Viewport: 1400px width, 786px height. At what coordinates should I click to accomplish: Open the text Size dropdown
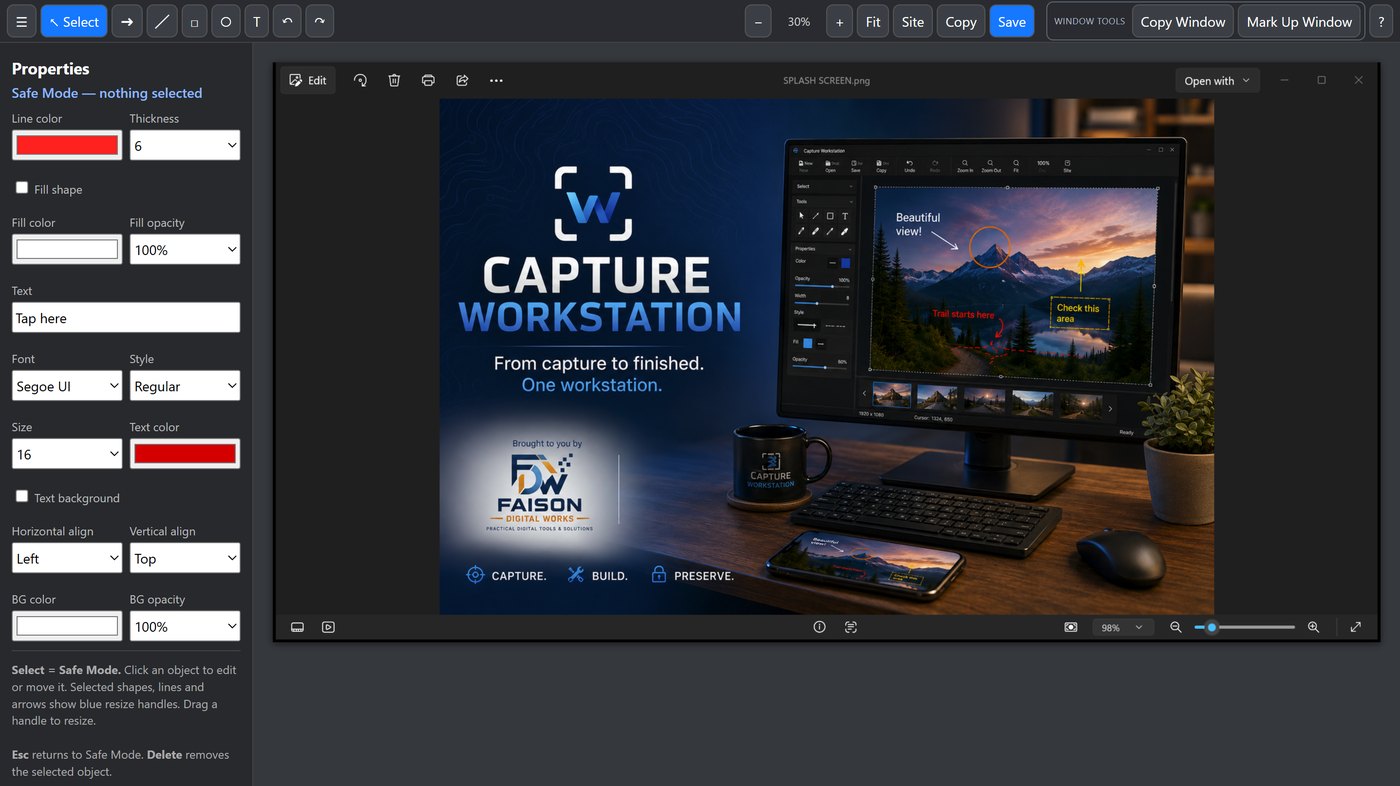click(x=67, y=454)
